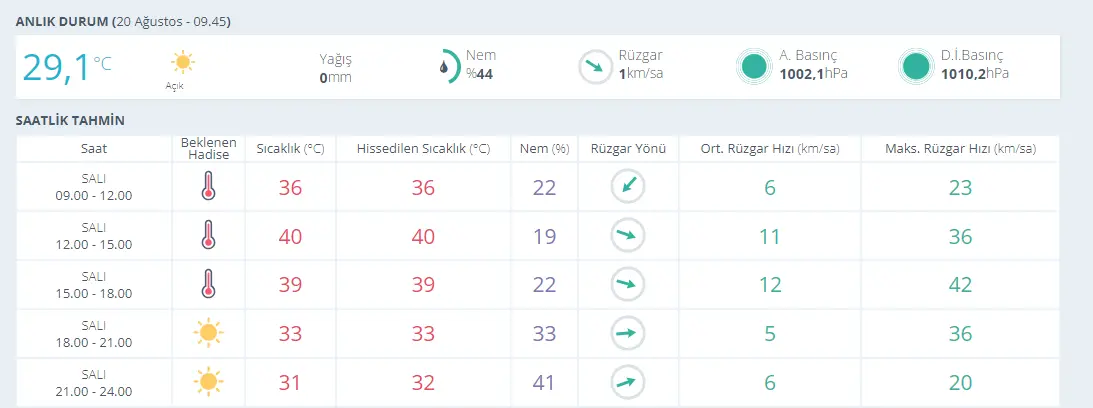Select the 'Maks. Rüzgar Hızı' column header

[x=960, y=149]
